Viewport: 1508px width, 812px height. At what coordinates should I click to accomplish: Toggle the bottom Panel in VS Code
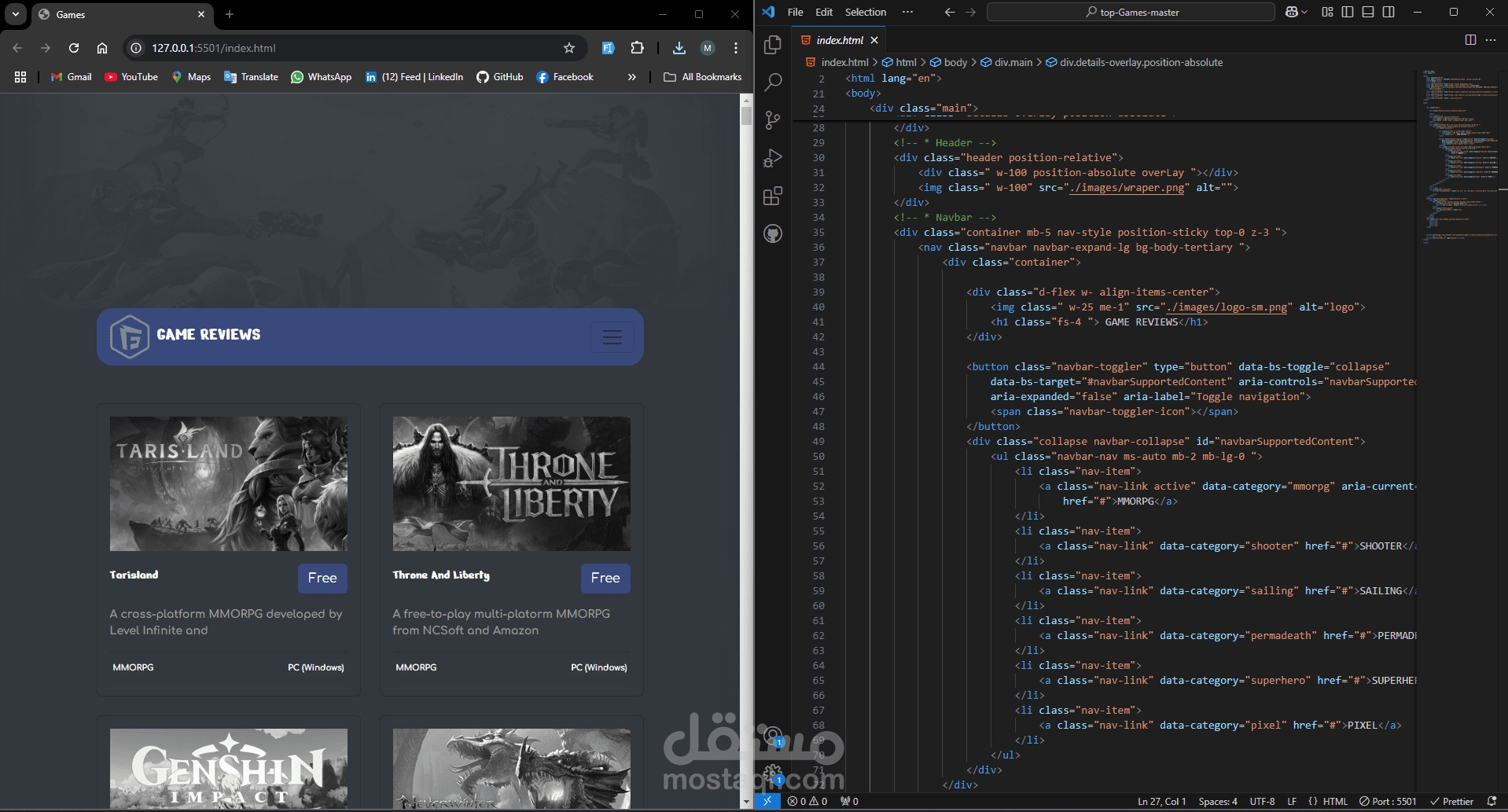point(1368,12)
